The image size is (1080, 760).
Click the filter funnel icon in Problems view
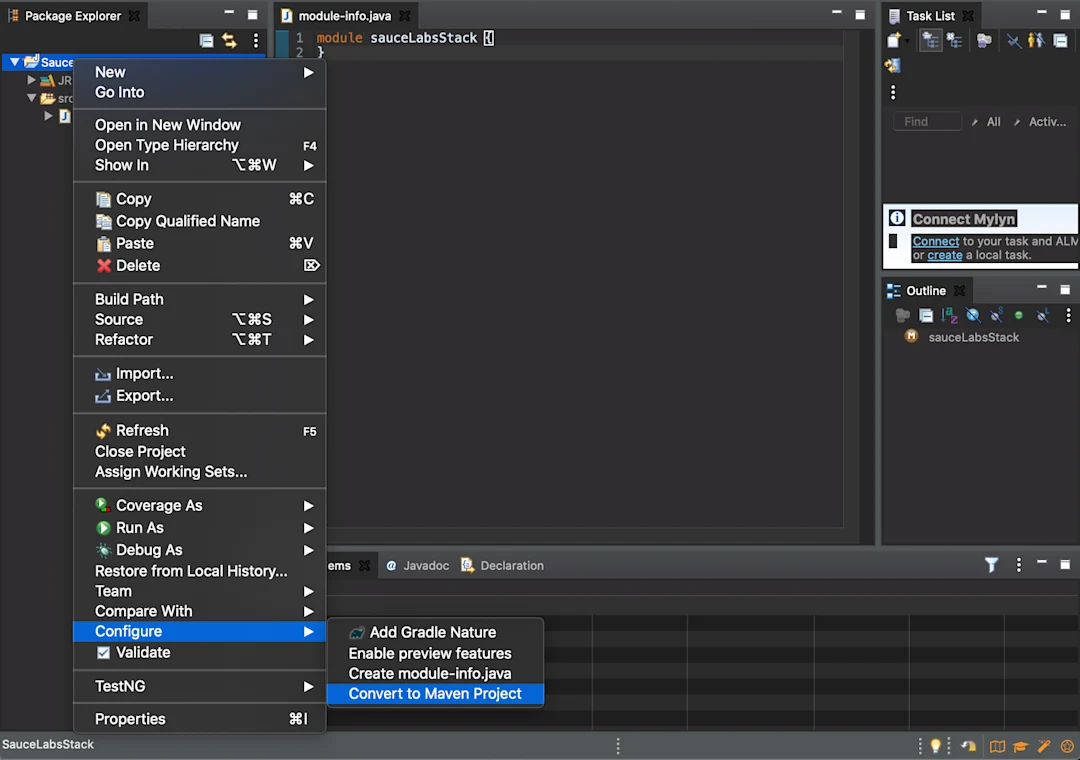(991, 565)
